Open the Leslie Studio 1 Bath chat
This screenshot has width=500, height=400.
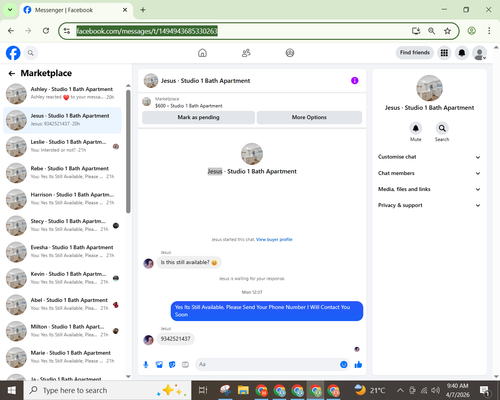[x=62, y=146]
